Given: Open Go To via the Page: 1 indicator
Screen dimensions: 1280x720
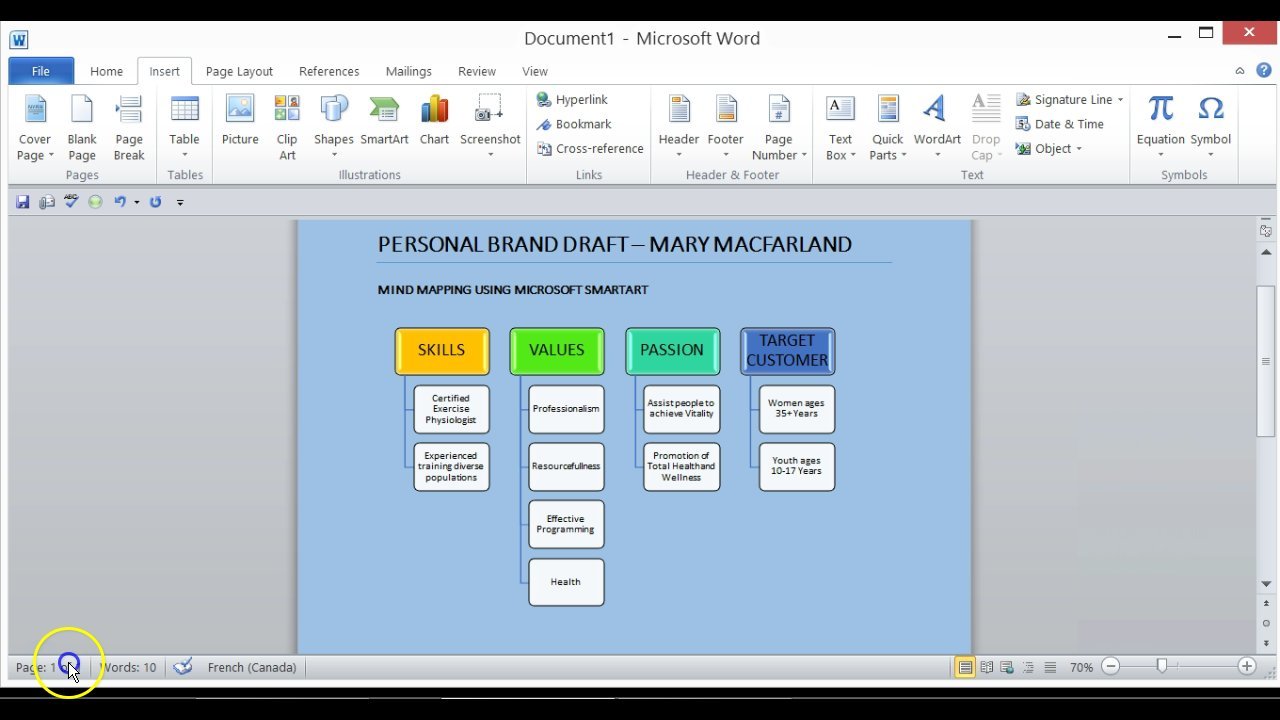Looking at the screenshot, I should pyautogui.click(x=38, y=667).
